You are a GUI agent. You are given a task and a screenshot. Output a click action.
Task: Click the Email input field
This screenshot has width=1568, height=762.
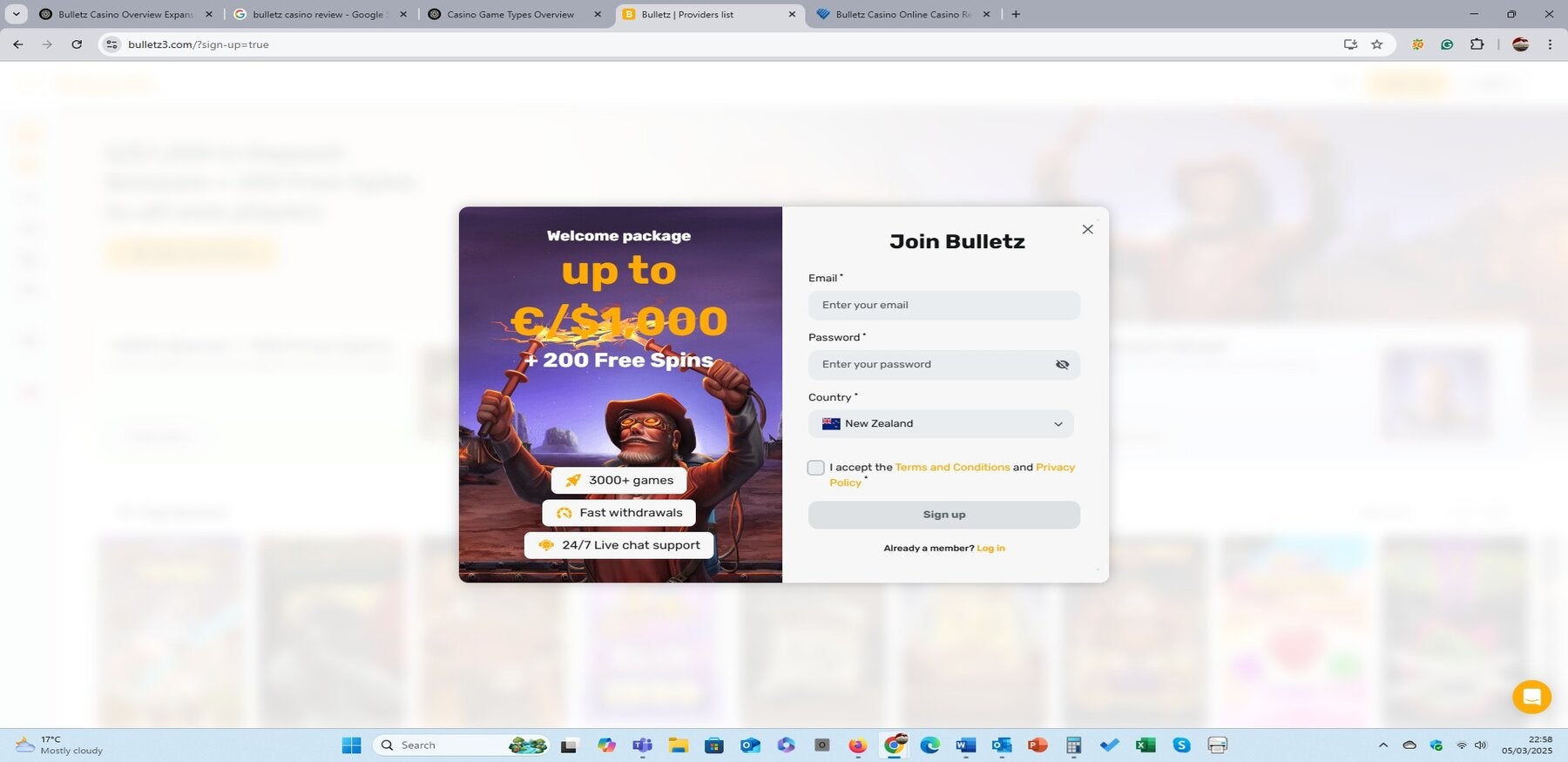point(944,305)
